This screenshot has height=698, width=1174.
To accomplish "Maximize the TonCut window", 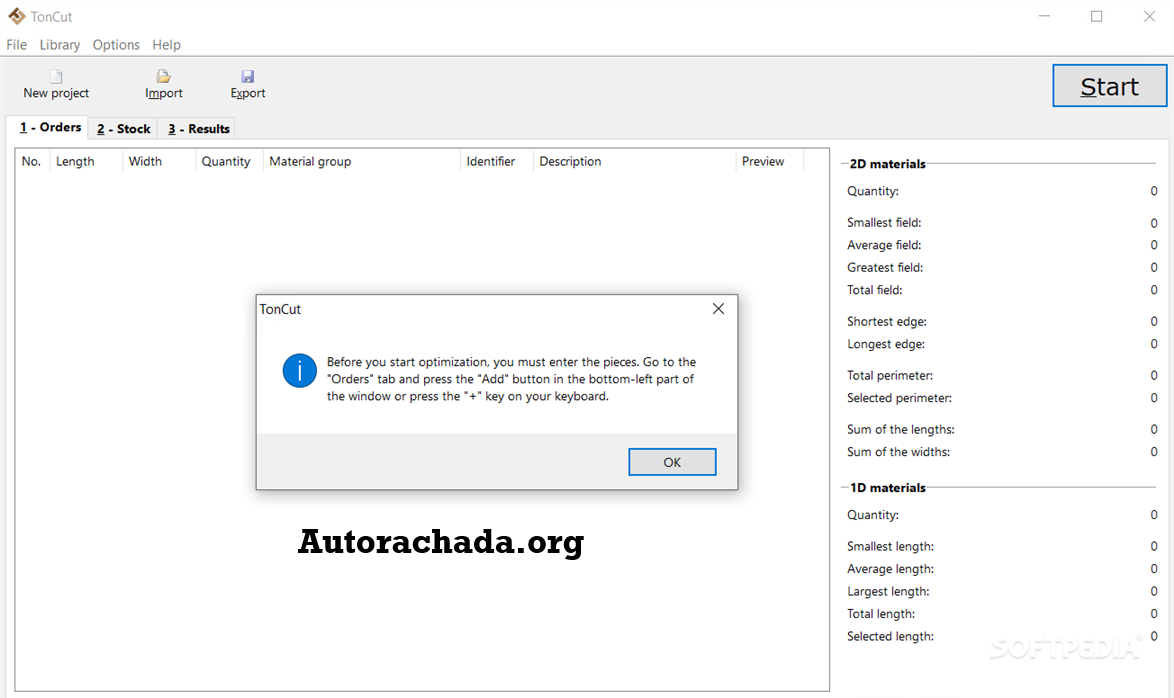I will [x=1096, y=16].
